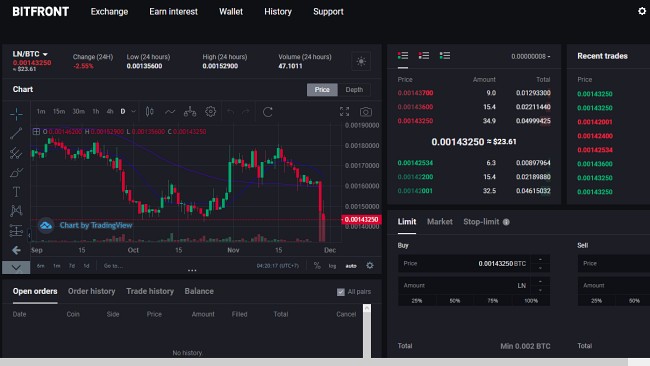
Task: Set chart interval to 15m
Action: pos(59,111)
